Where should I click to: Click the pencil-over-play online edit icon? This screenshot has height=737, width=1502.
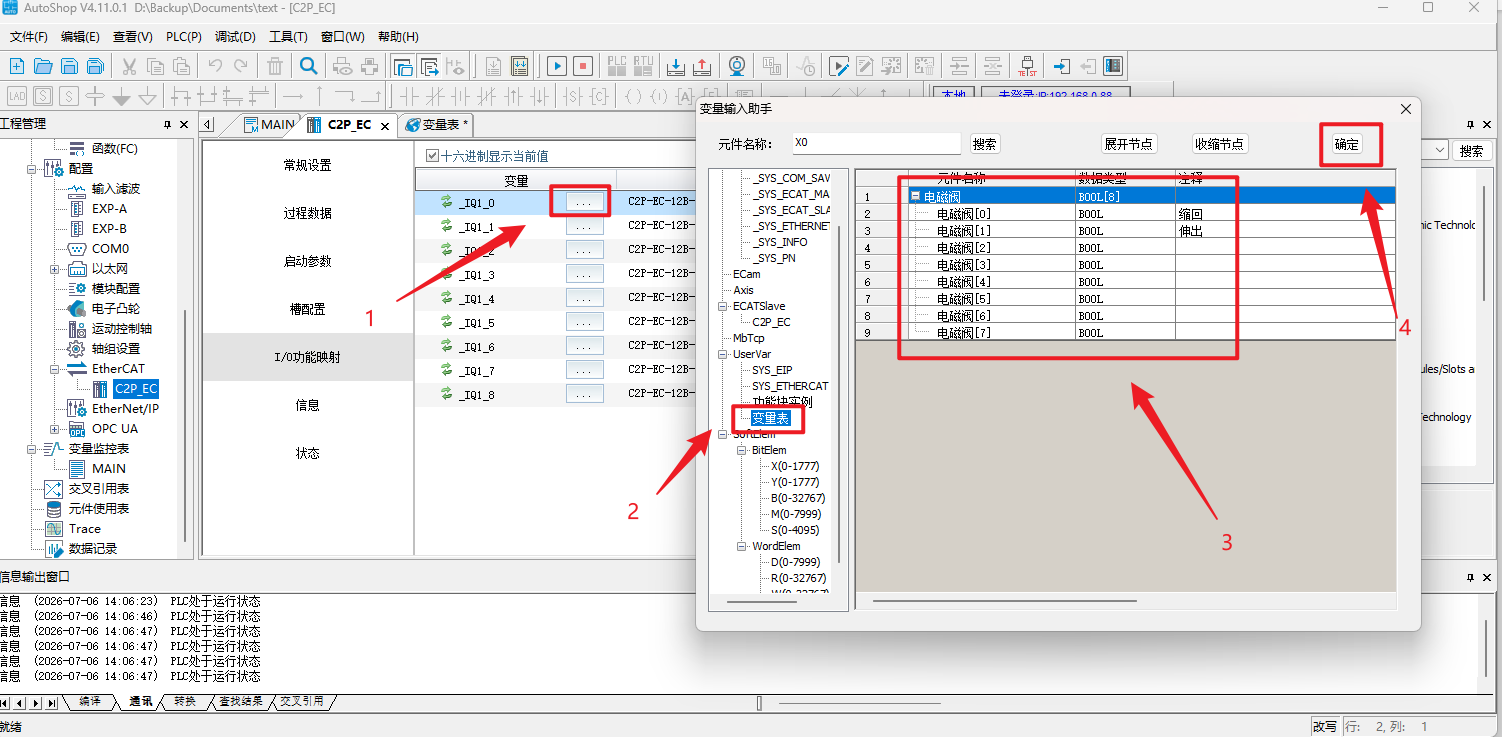tap(838, 67)
